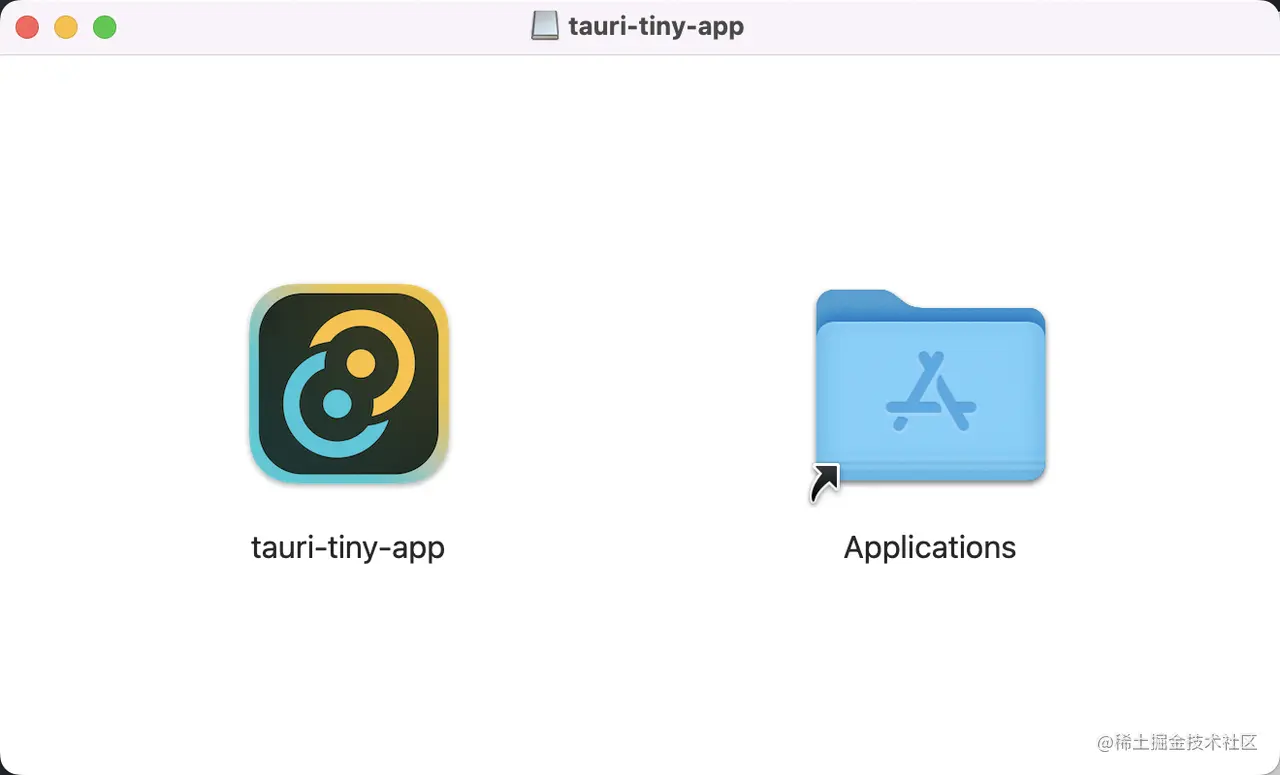Click the yellow dot inside the Tauri logo

coord(361,362)
